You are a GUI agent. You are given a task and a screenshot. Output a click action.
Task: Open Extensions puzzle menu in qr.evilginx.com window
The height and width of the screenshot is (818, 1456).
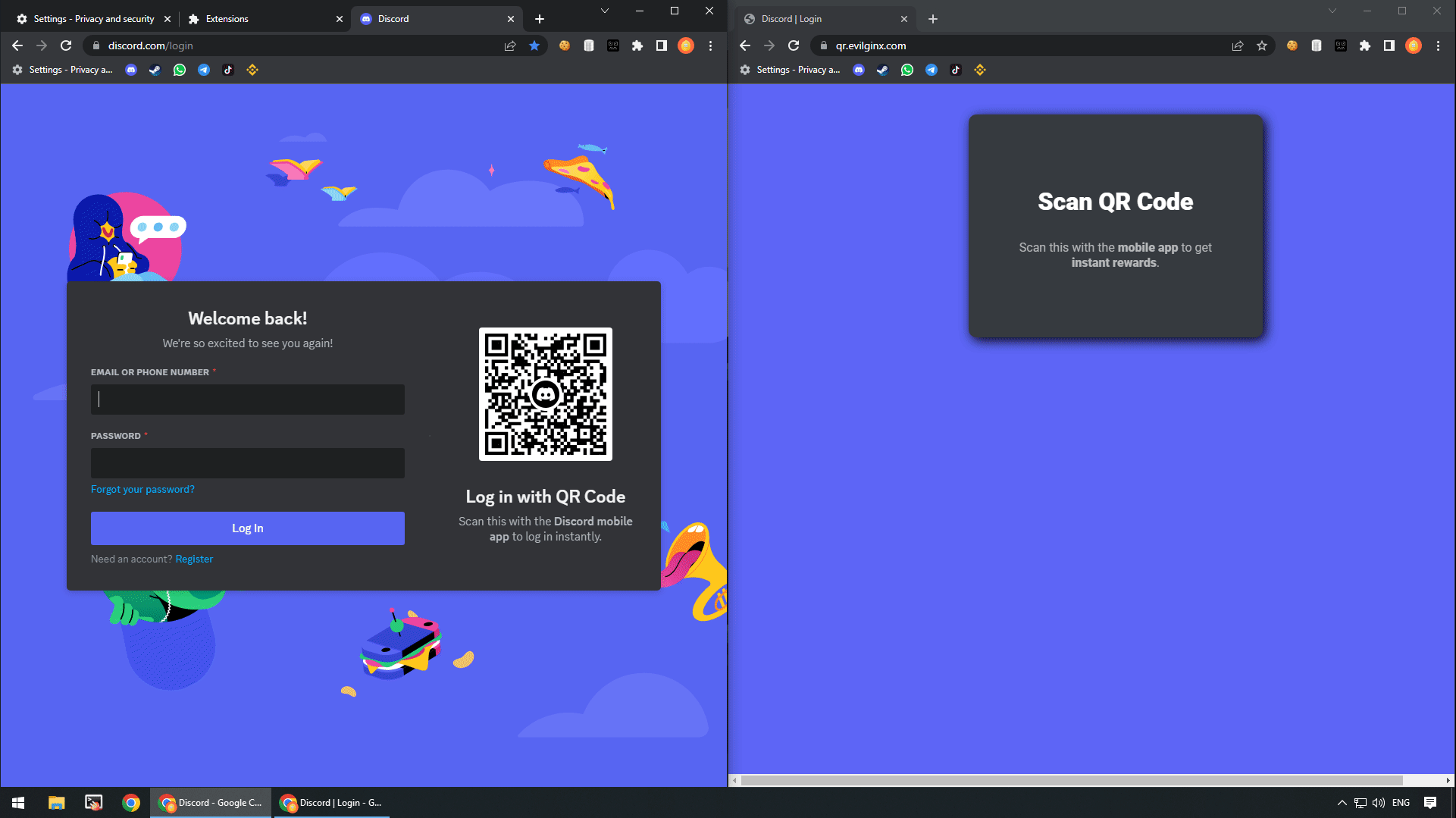click(x=1365, y=46)
